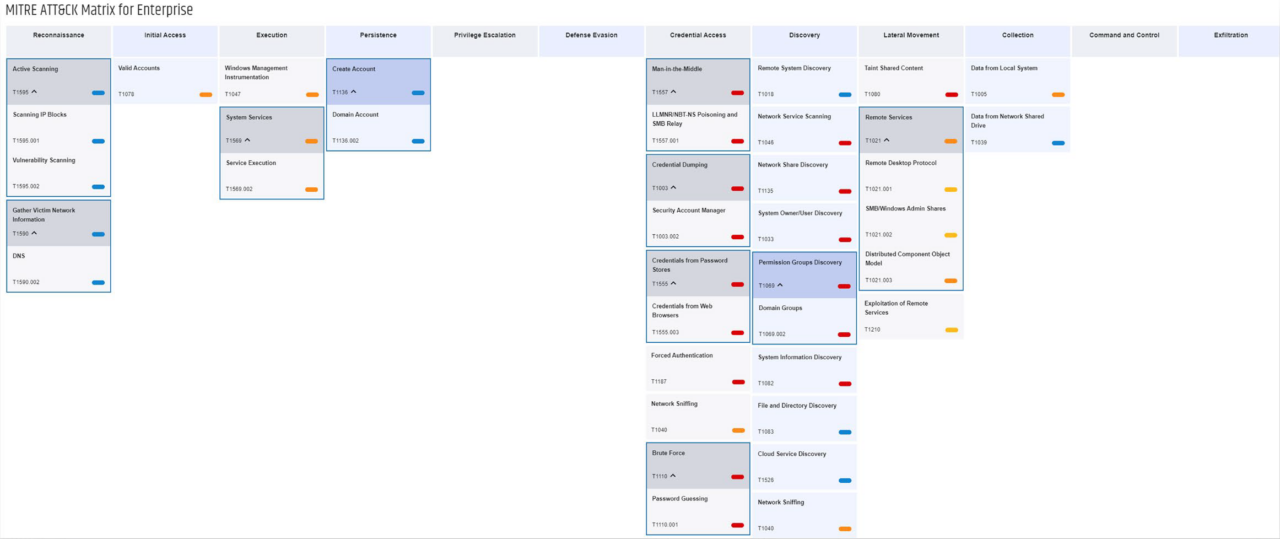The image size is (1280, 539).
Task: Collapse the Credential Dumping chevron arrow
Action: (674, 188)
